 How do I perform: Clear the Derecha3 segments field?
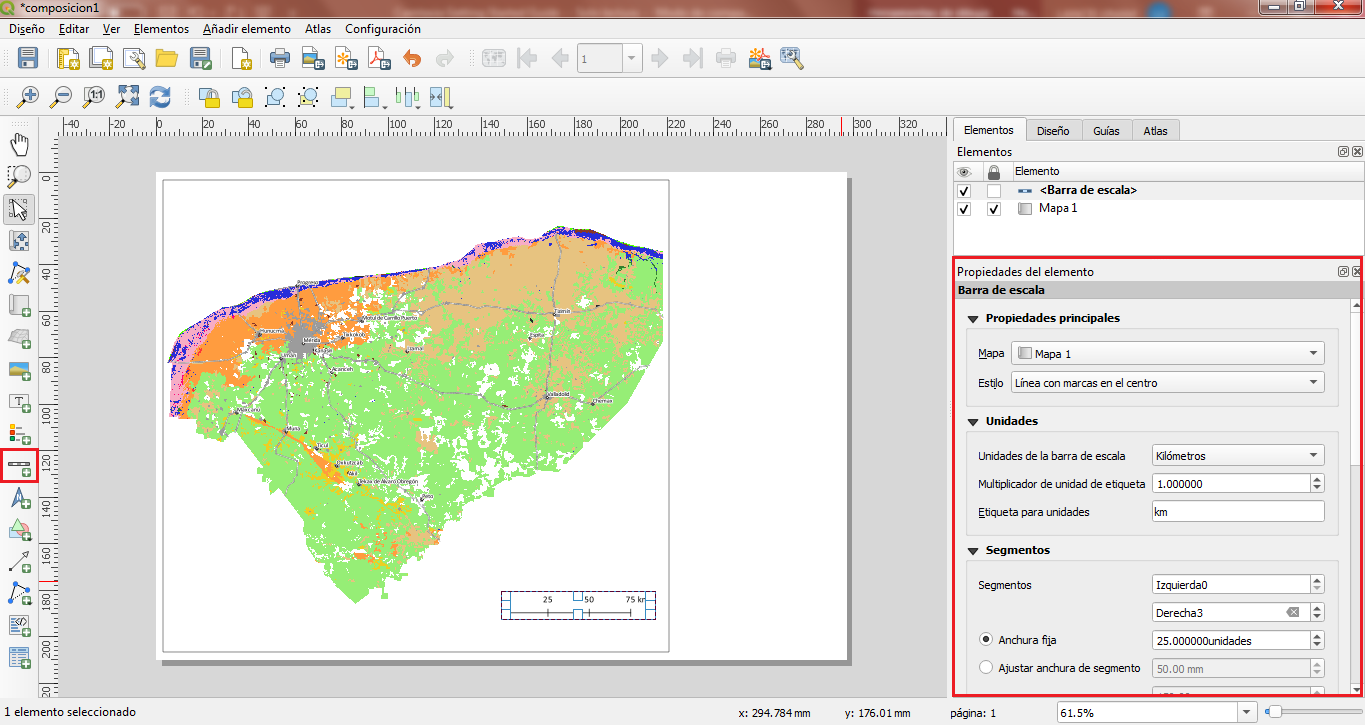pos(1293,612)
